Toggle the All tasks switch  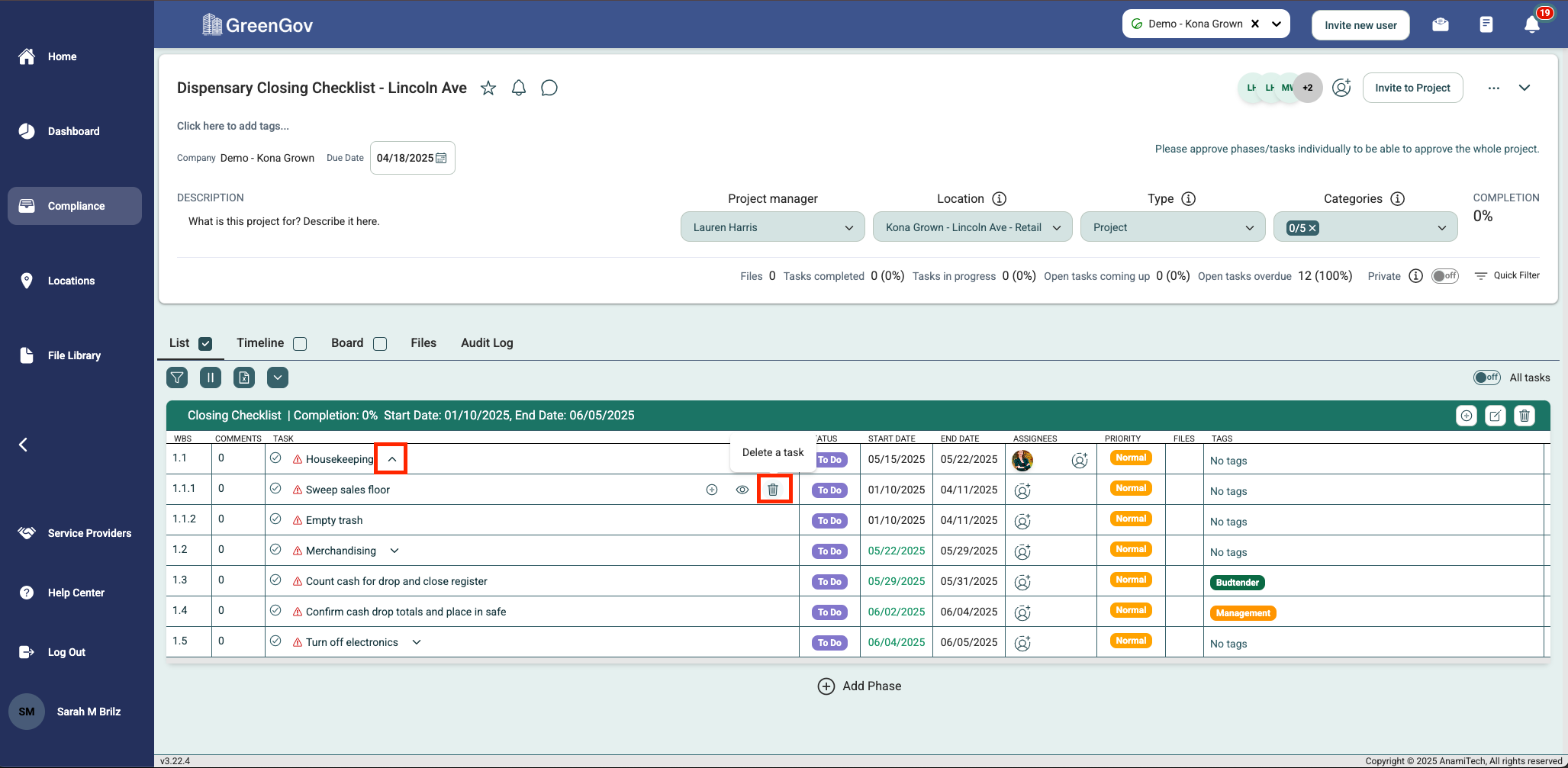(1487, 378)
